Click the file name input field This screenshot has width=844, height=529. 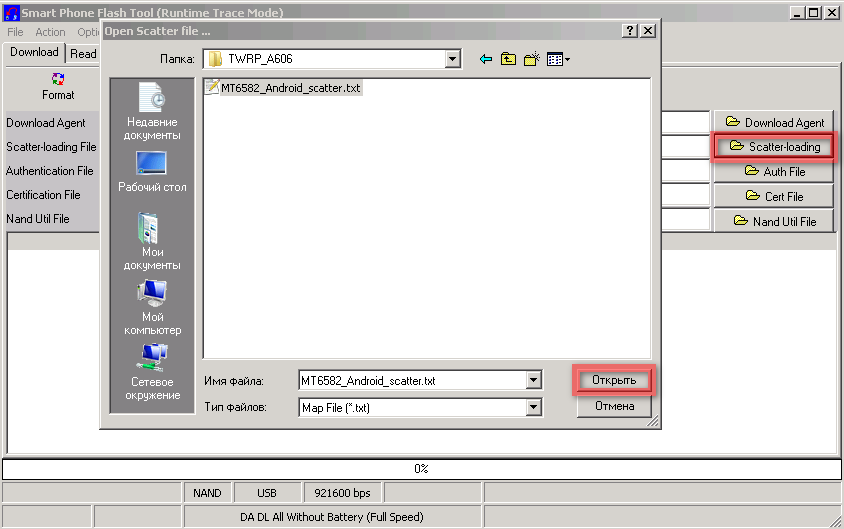[x=412, y=380]
